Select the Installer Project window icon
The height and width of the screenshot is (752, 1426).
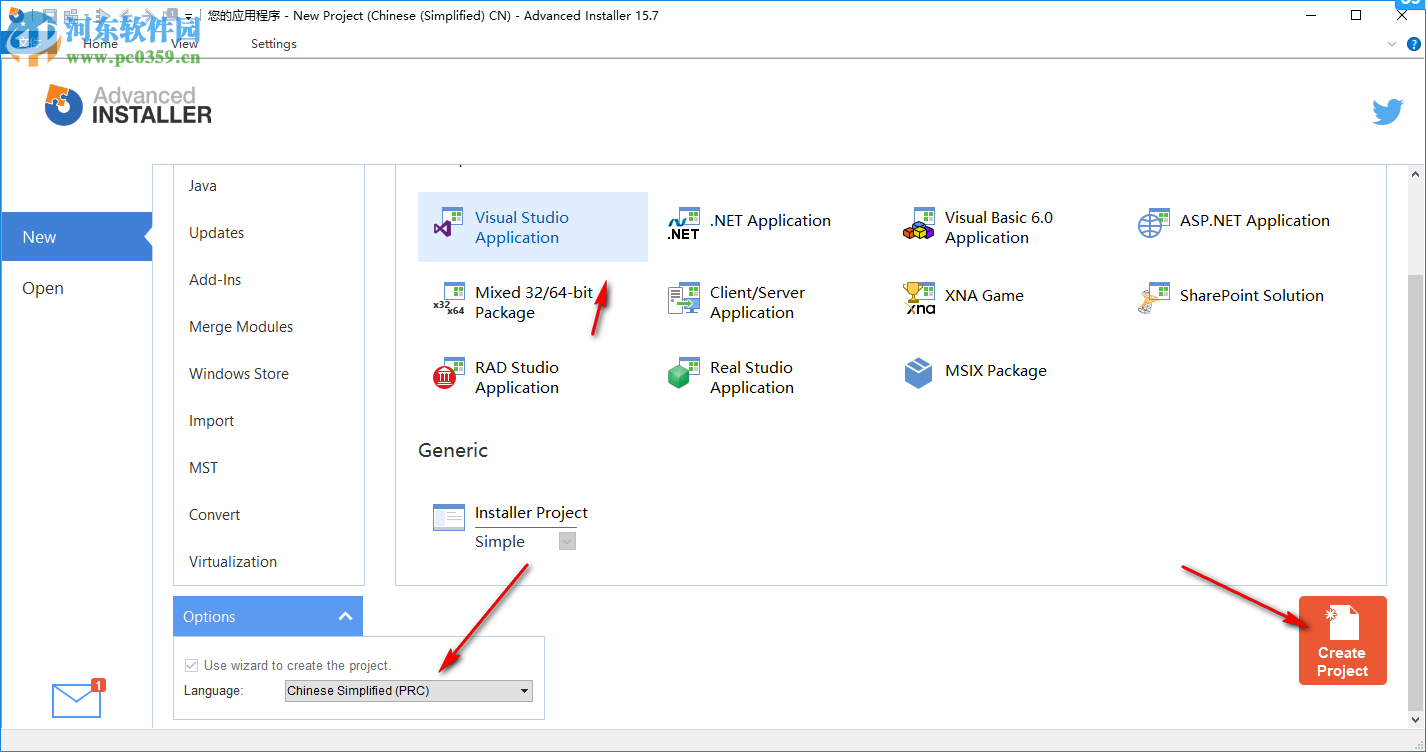click(x=449, y=517)
